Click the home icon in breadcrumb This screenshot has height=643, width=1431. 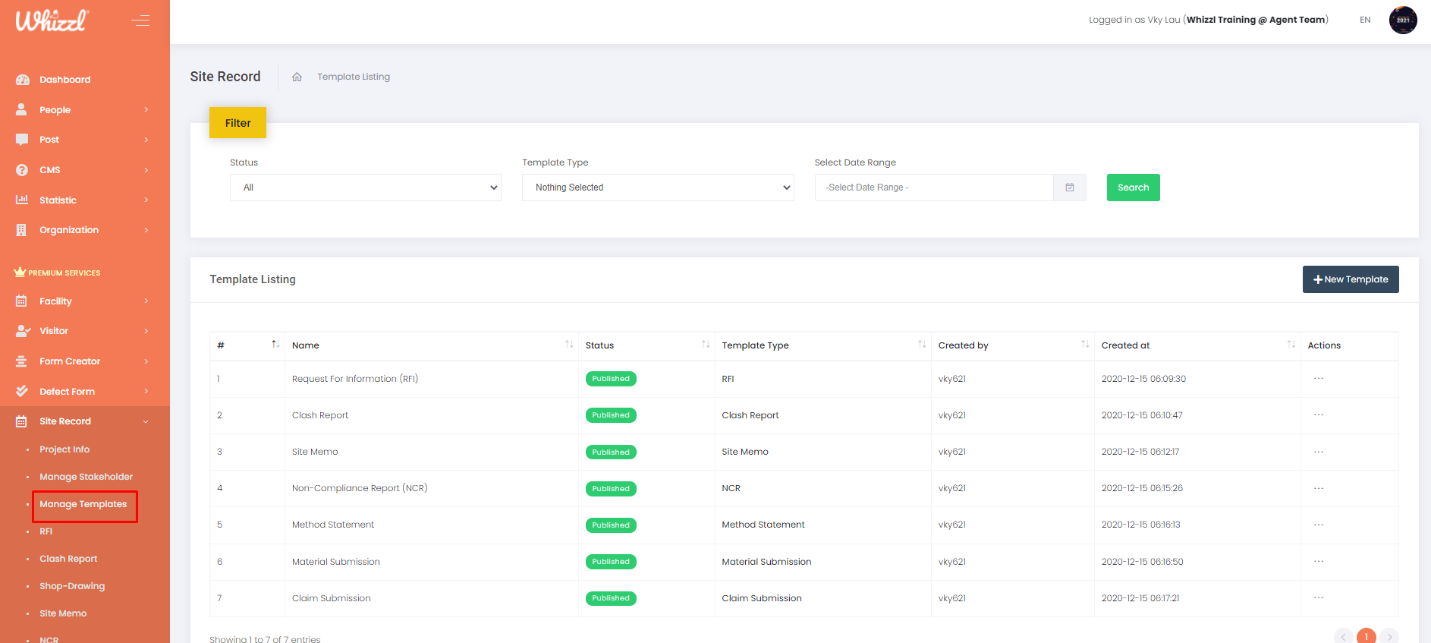(297, 77)
